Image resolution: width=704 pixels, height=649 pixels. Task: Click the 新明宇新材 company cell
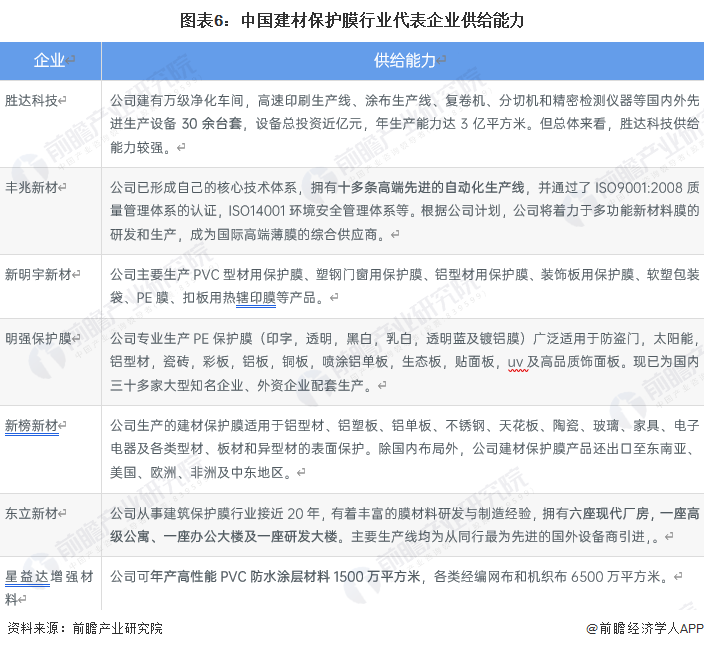(50, 286)
